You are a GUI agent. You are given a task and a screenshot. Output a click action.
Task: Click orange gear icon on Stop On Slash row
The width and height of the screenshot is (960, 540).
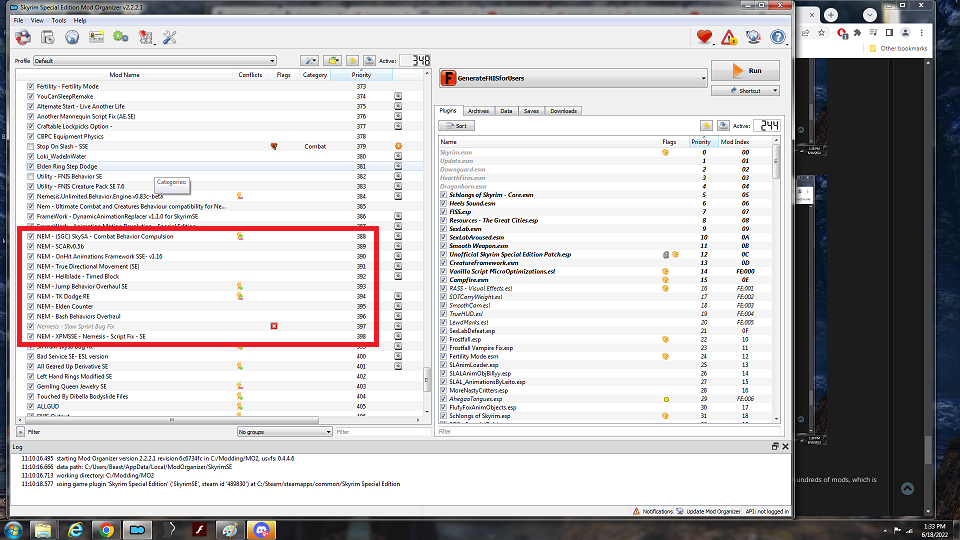(x=398, y=146)
